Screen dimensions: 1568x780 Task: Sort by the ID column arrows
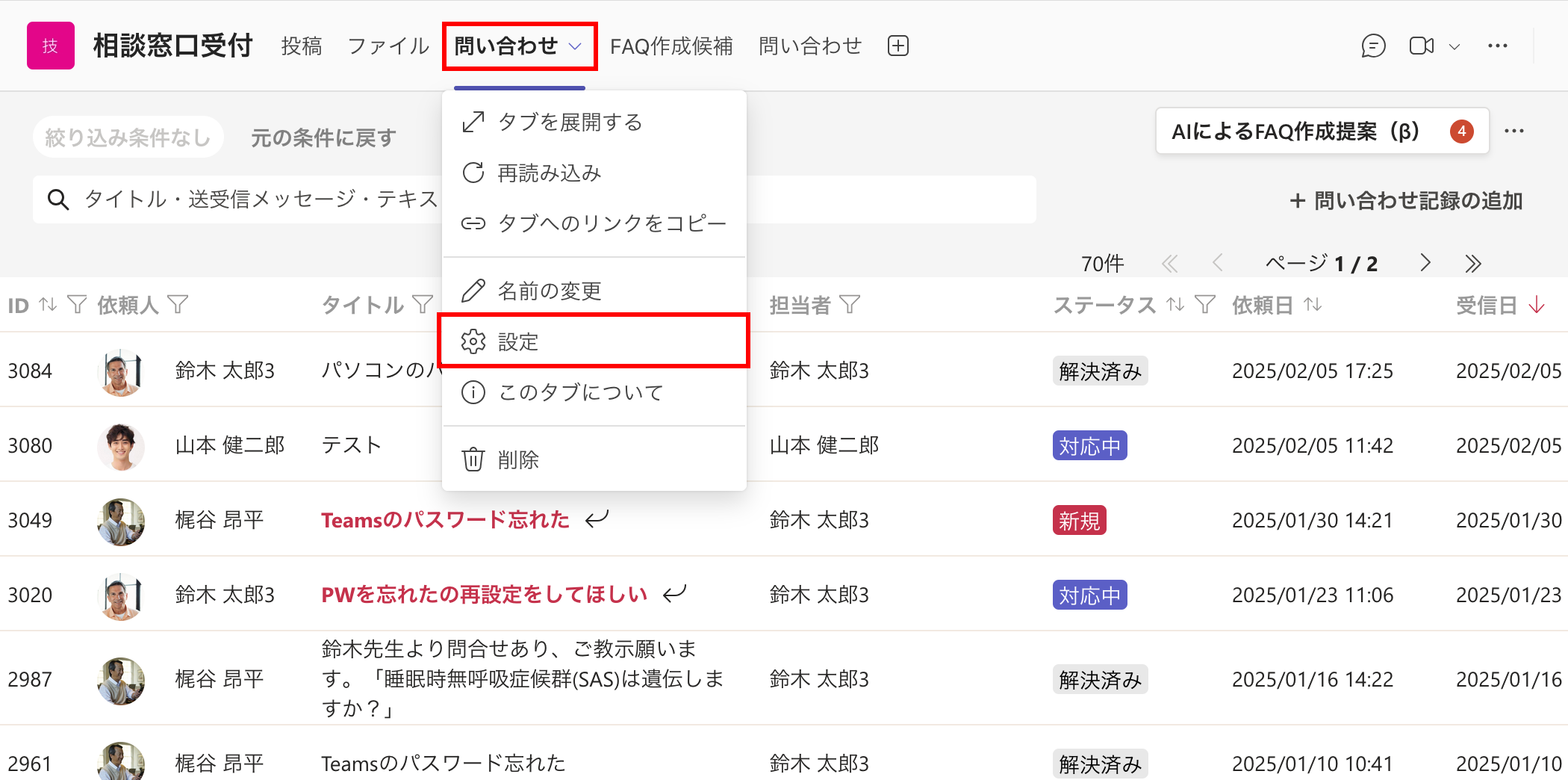48,304
